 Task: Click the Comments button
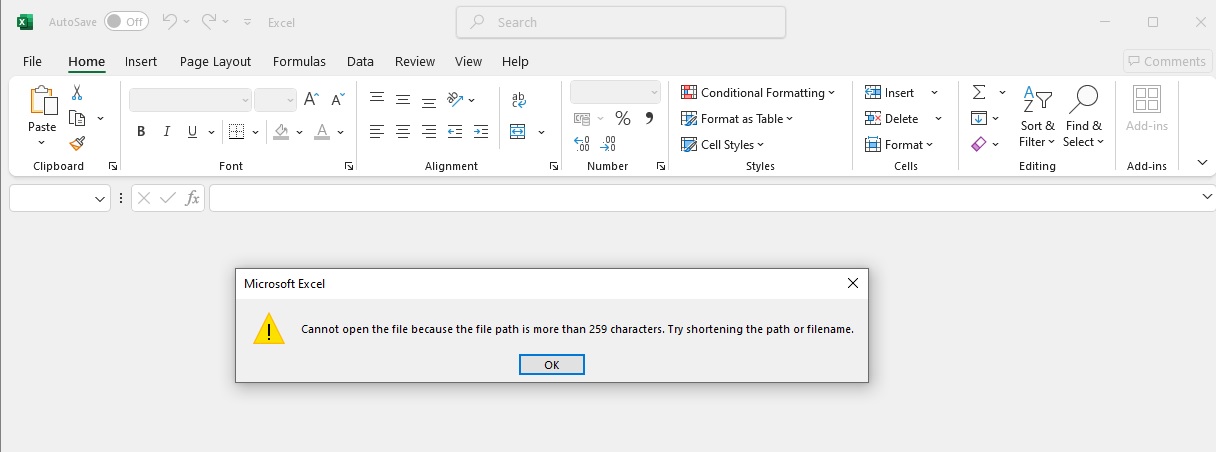1166,61
